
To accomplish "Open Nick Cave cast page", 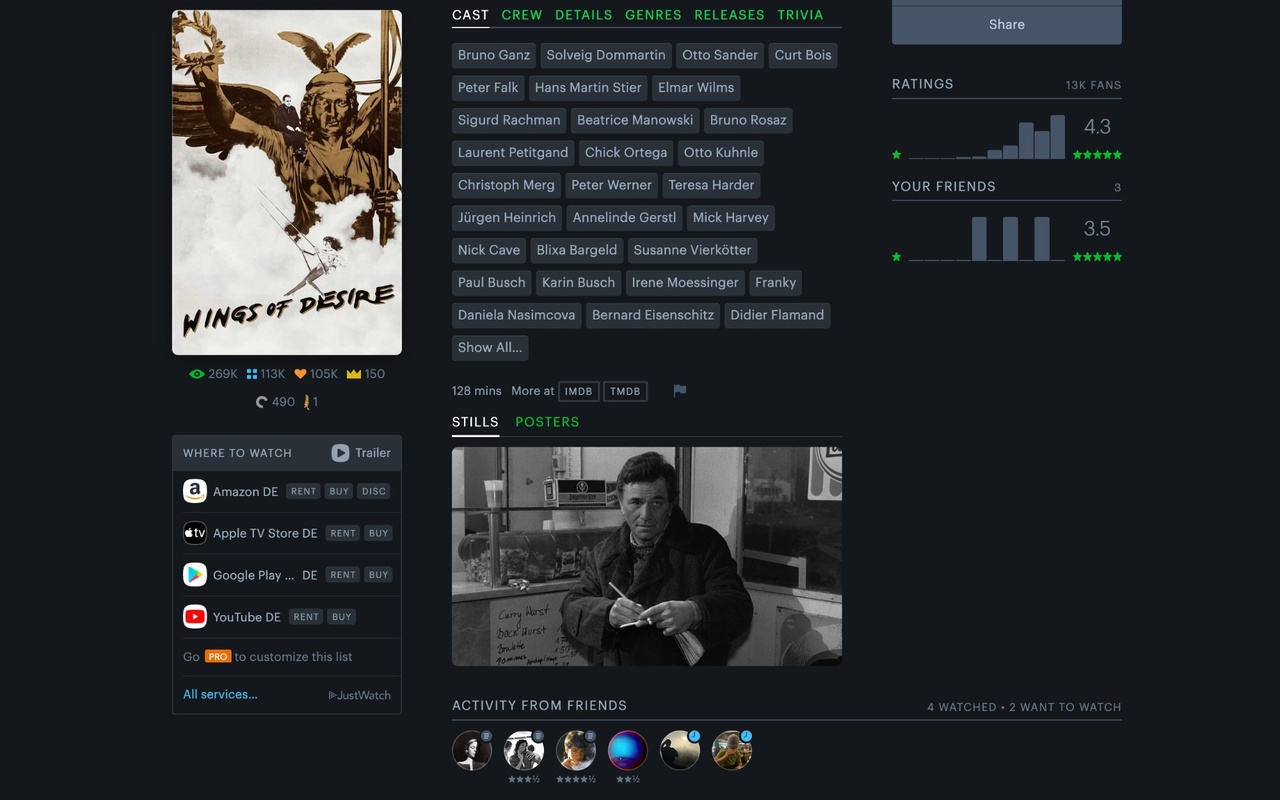I will tap(489, 250).
